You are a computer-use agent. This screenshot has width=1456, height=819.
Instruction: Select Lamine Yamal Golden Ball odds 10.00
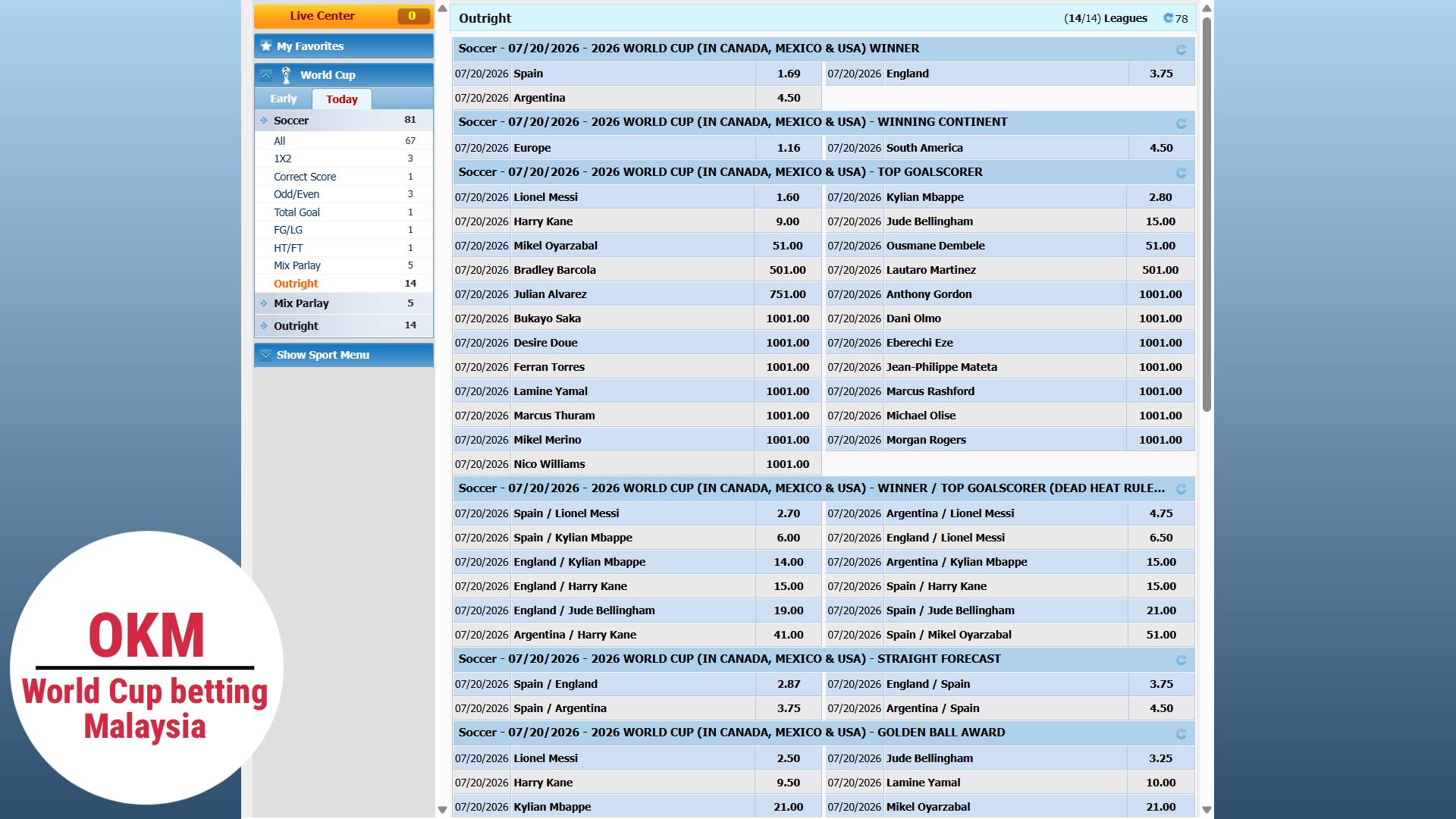1161,783
